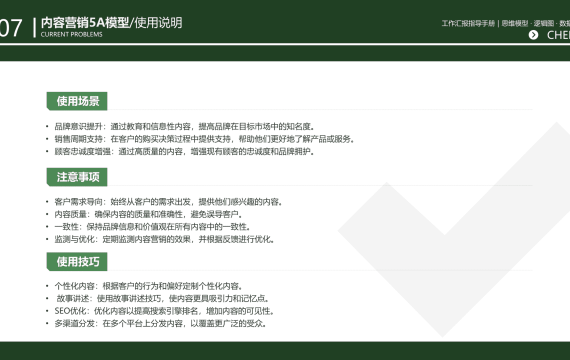Select the 注意事项 section label
This screenshot has height=360, width=570.
click(x=77, y=177)
